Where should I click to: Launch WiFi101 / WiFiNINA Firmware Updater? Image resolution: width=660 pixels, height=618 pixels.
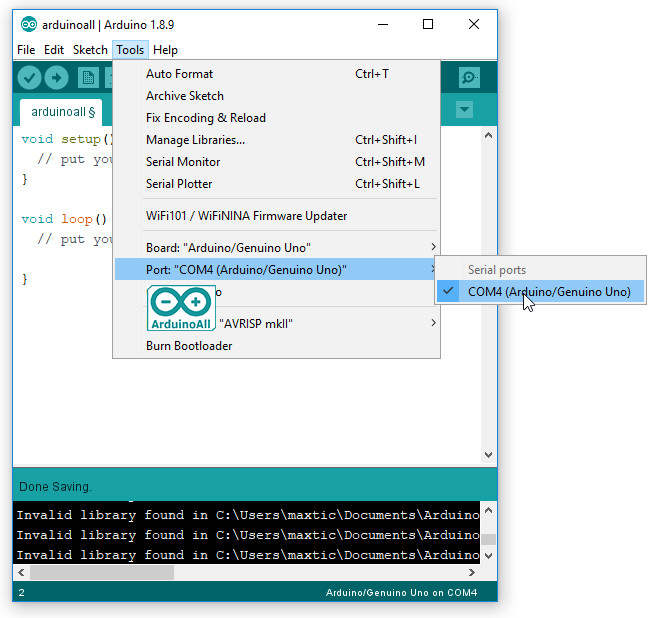(277, 216)
